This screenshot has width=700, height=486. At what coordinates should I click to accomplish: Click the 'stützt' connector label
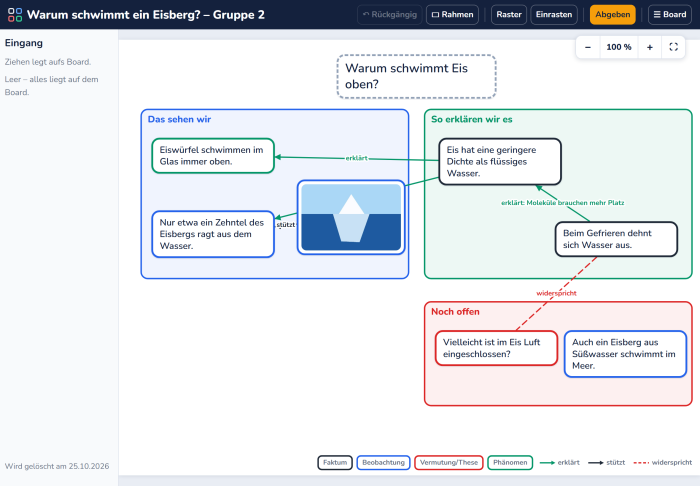[x=286, y=224]
